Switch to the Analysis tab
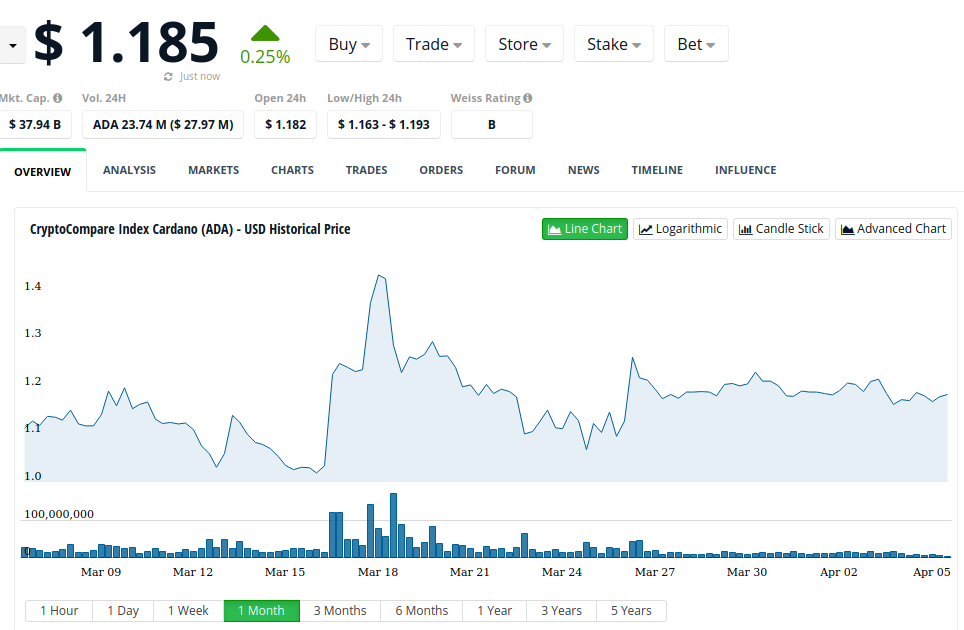The height and width of the screenshot is (630, 964). (129, 170)
